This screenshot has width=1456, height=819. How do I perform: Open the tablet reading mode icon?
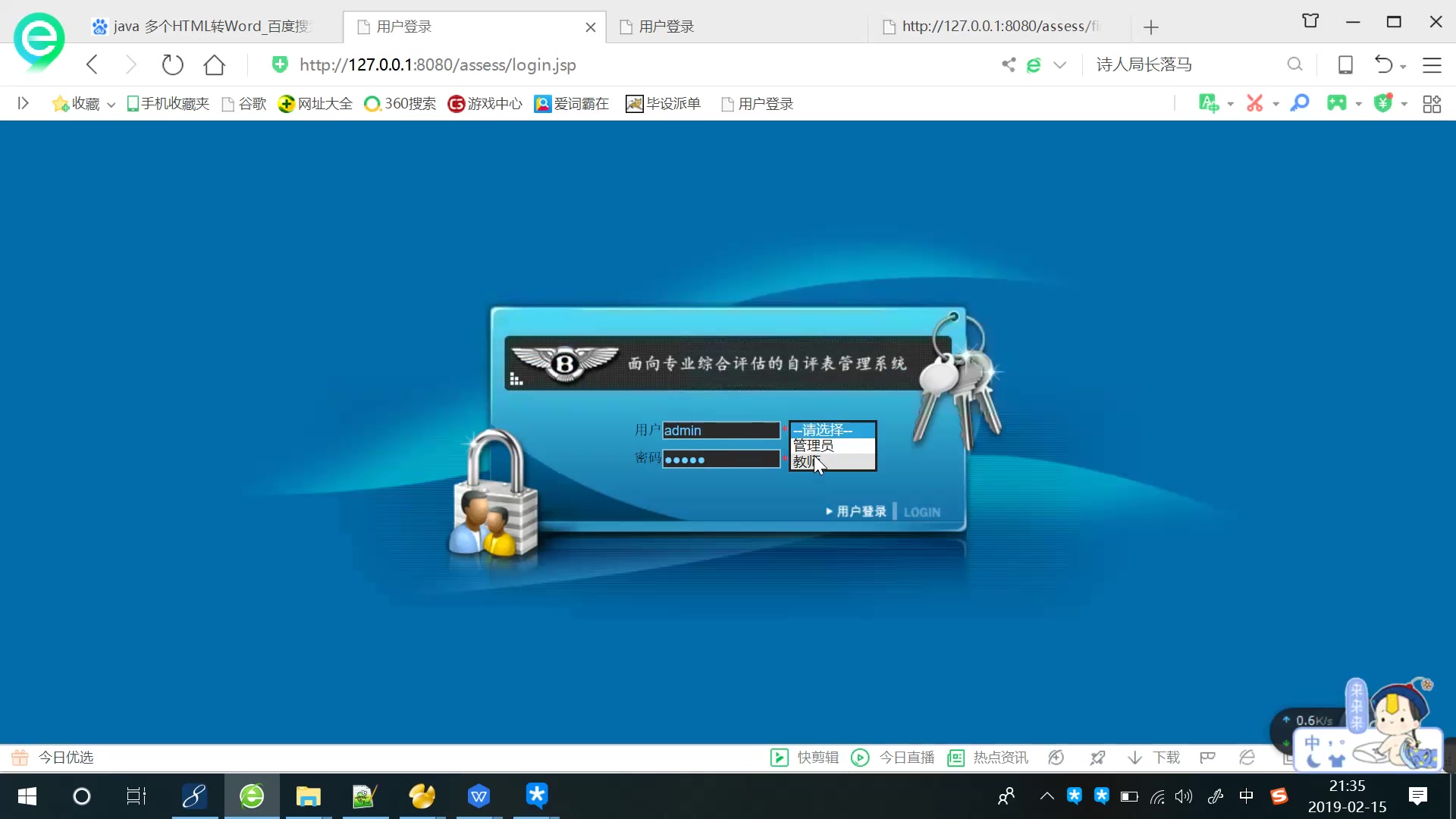1345,64
